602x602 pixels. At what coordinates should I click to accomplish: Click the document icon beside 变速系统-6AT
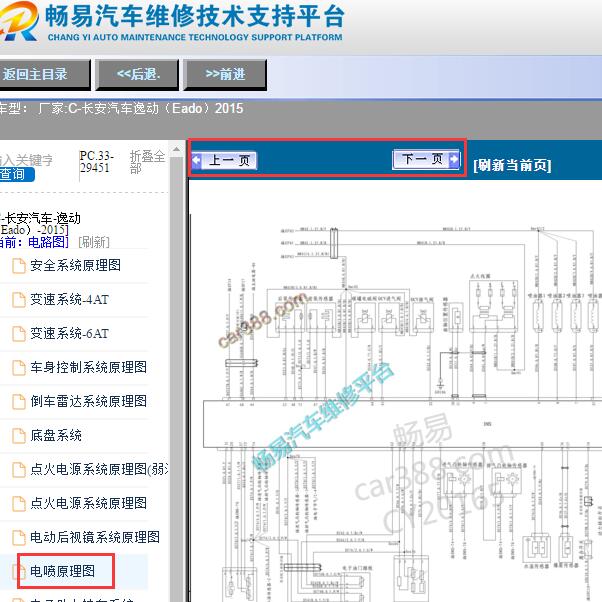(x=18, y=334)
